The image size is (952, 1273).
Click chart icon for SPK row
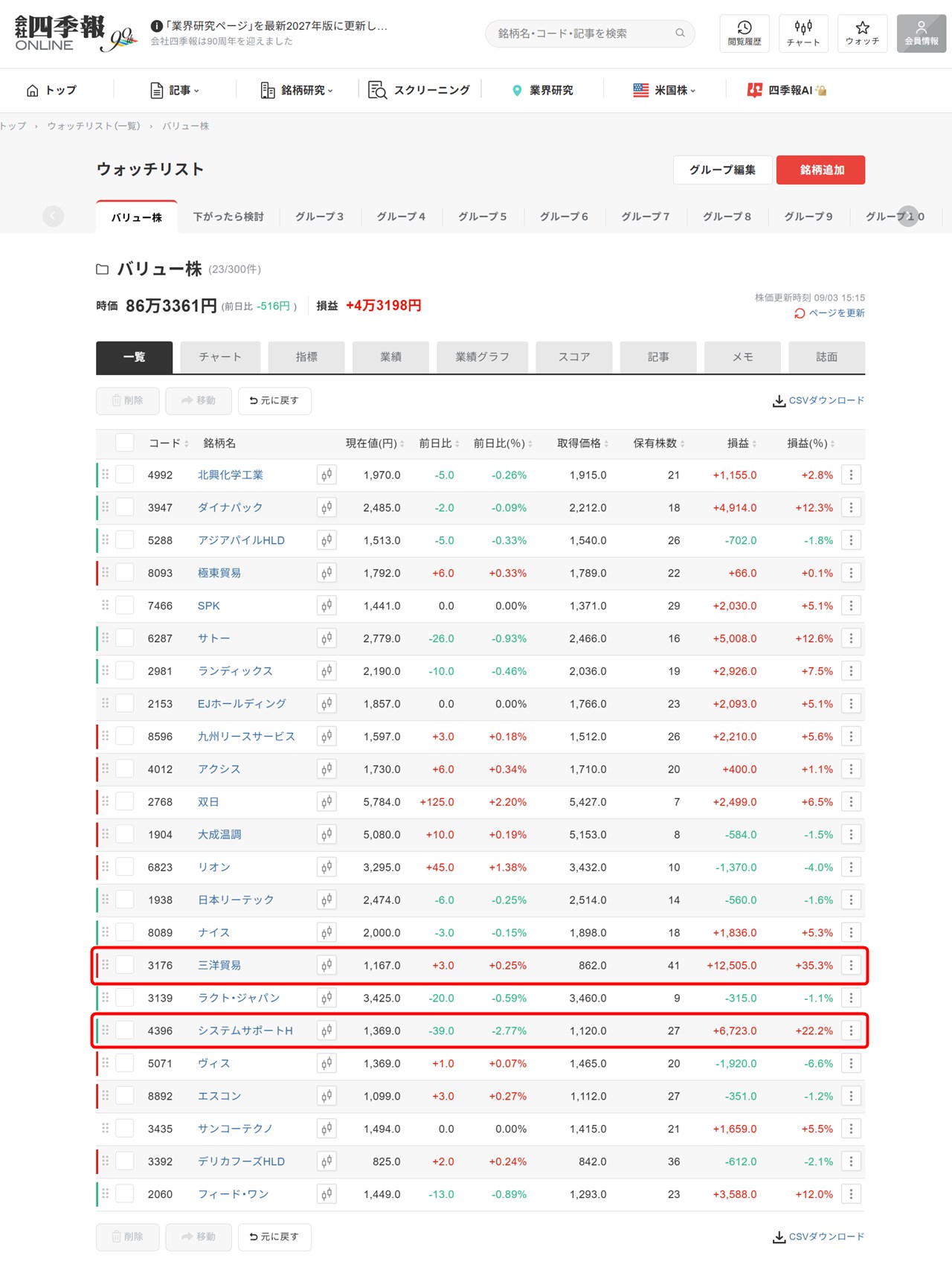[x=327, y=606]
